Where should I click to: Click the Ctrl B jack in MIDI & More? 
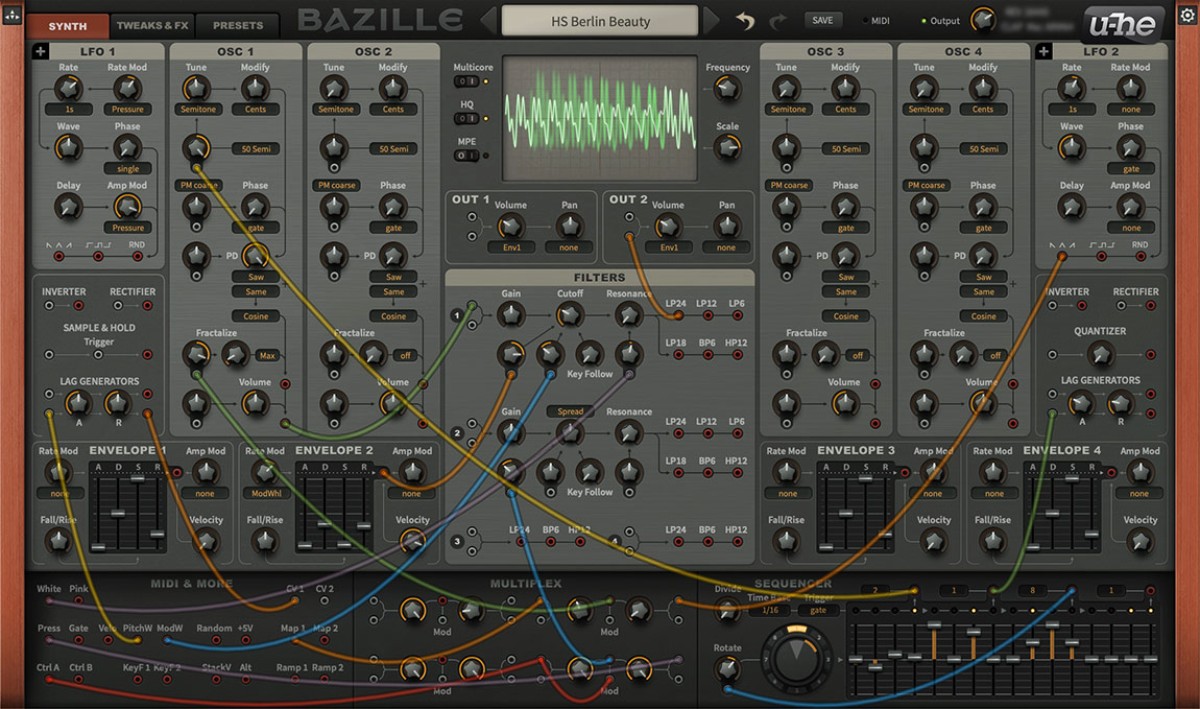tap(79, 680)
